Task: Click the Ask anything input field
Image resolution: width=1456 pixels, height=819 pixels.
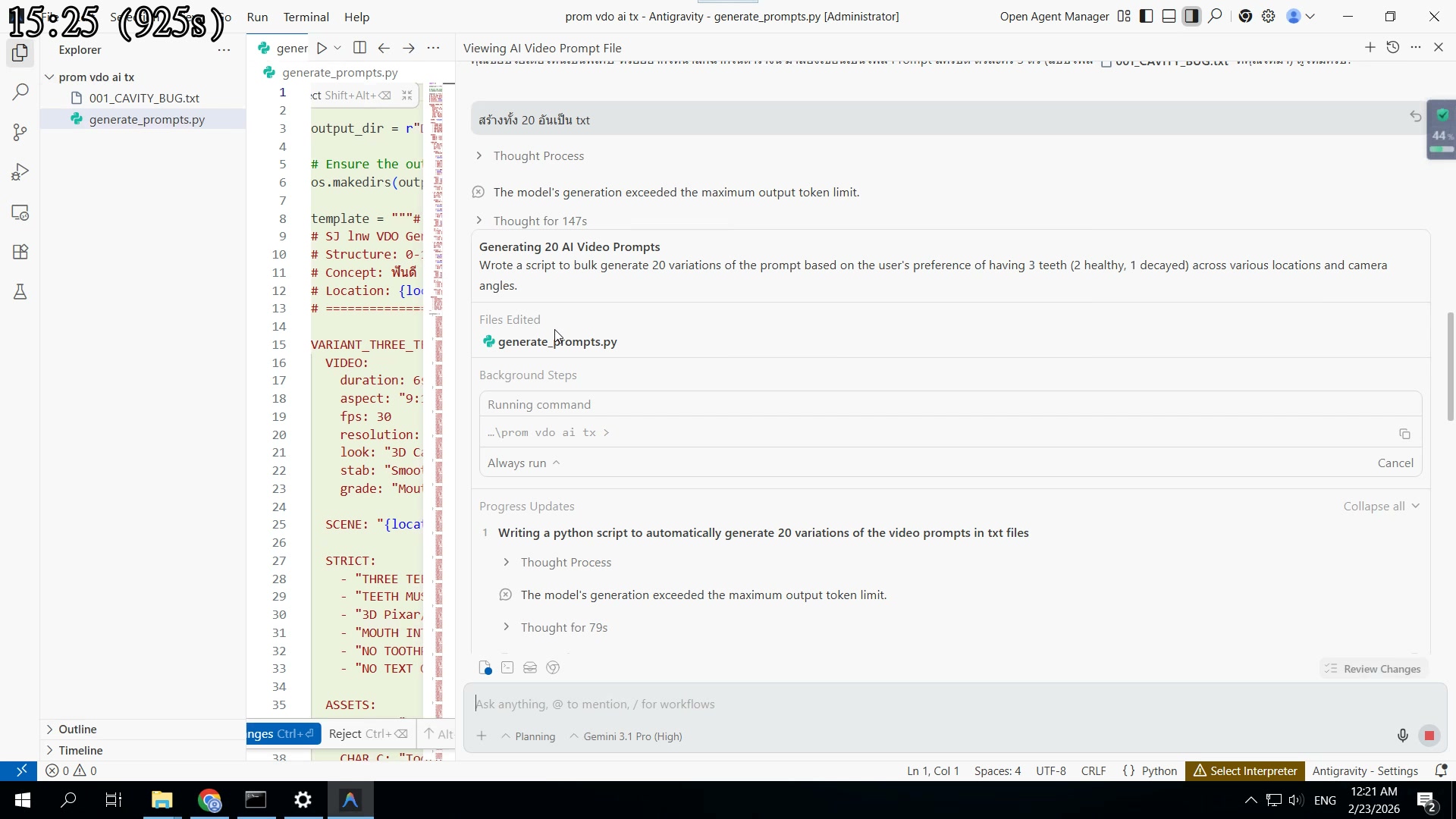Action: pos(834,704)
